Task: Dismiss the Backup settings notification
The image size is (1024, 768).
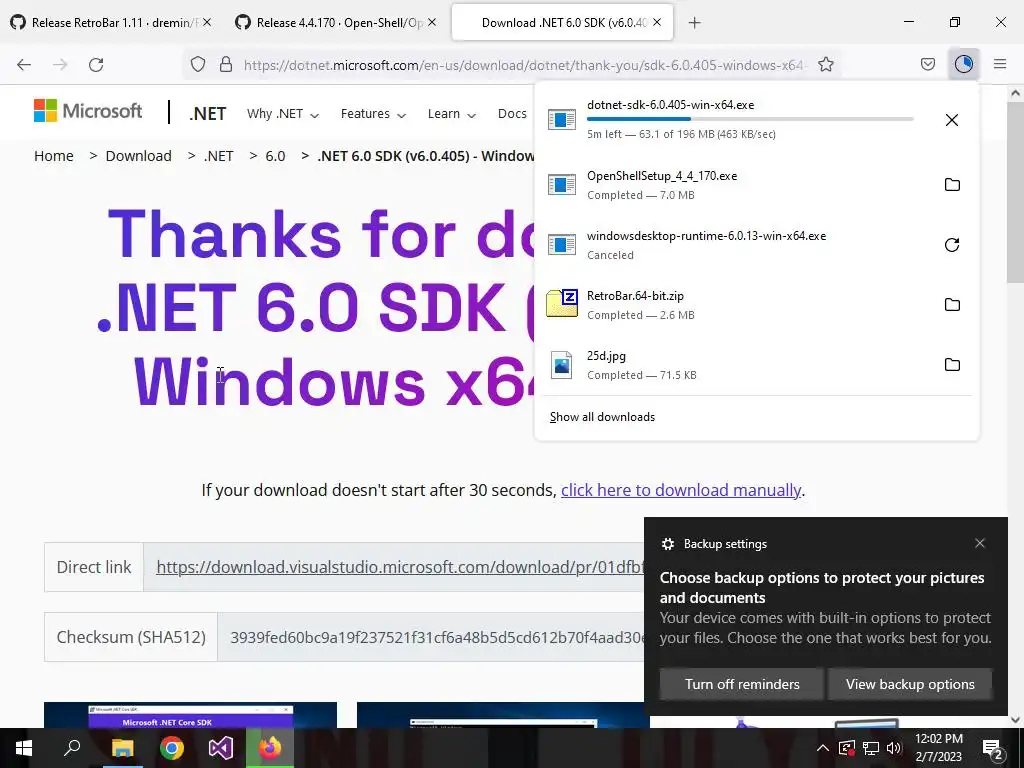Action: click(980, 543)
